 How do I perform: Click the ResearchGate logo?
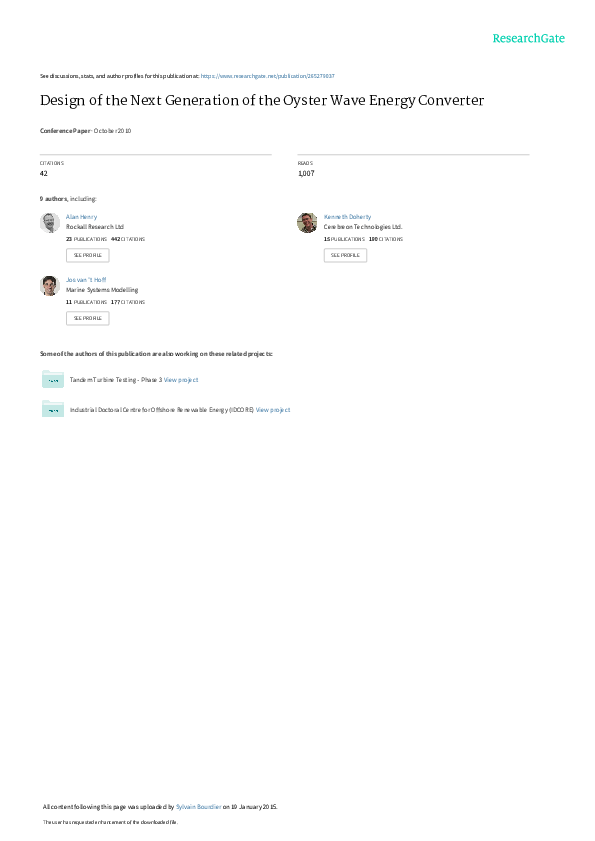528,38
